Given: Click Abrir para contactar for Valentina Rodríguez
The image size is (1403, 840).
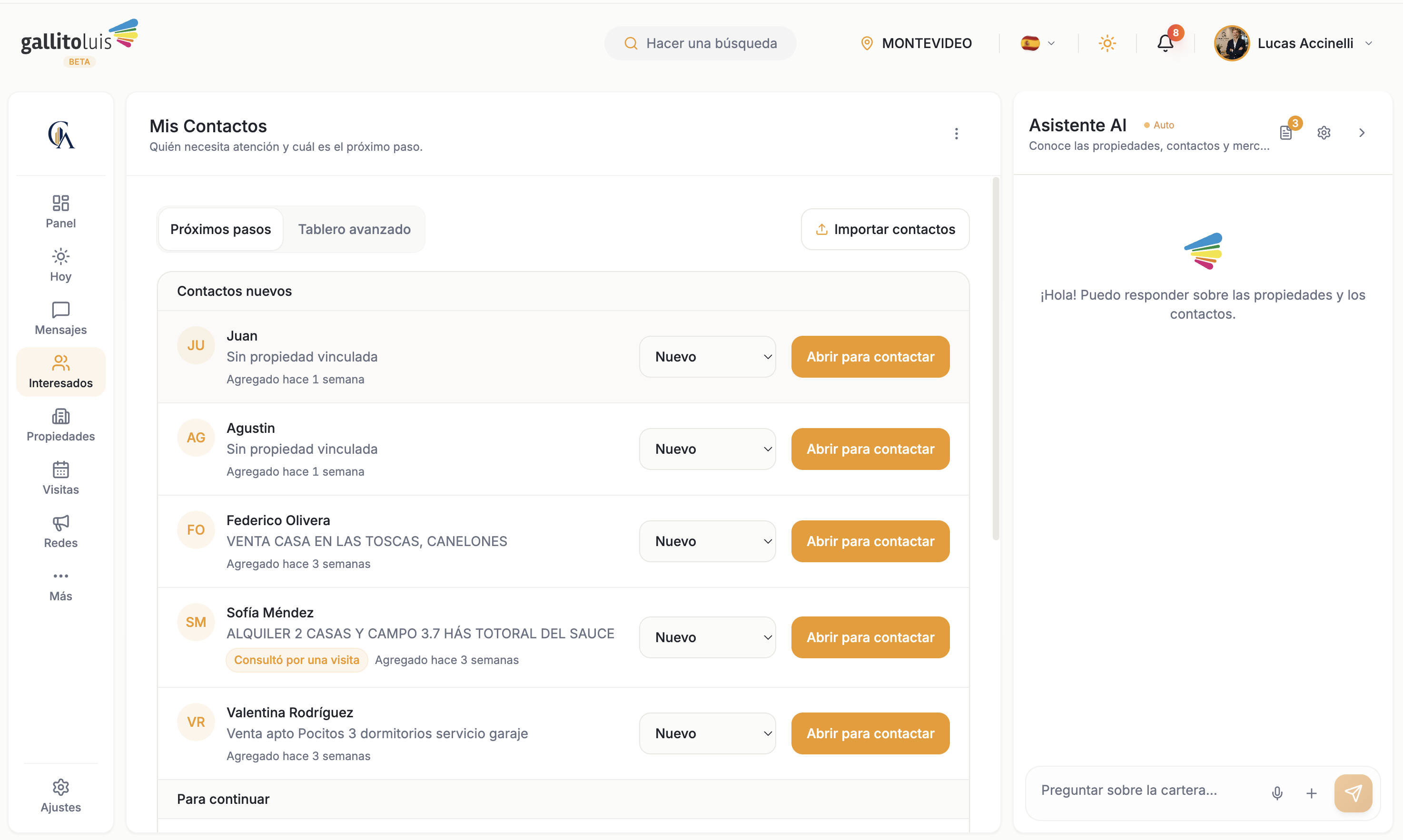Looking at the screenshot, I should [x=870, y=733].
